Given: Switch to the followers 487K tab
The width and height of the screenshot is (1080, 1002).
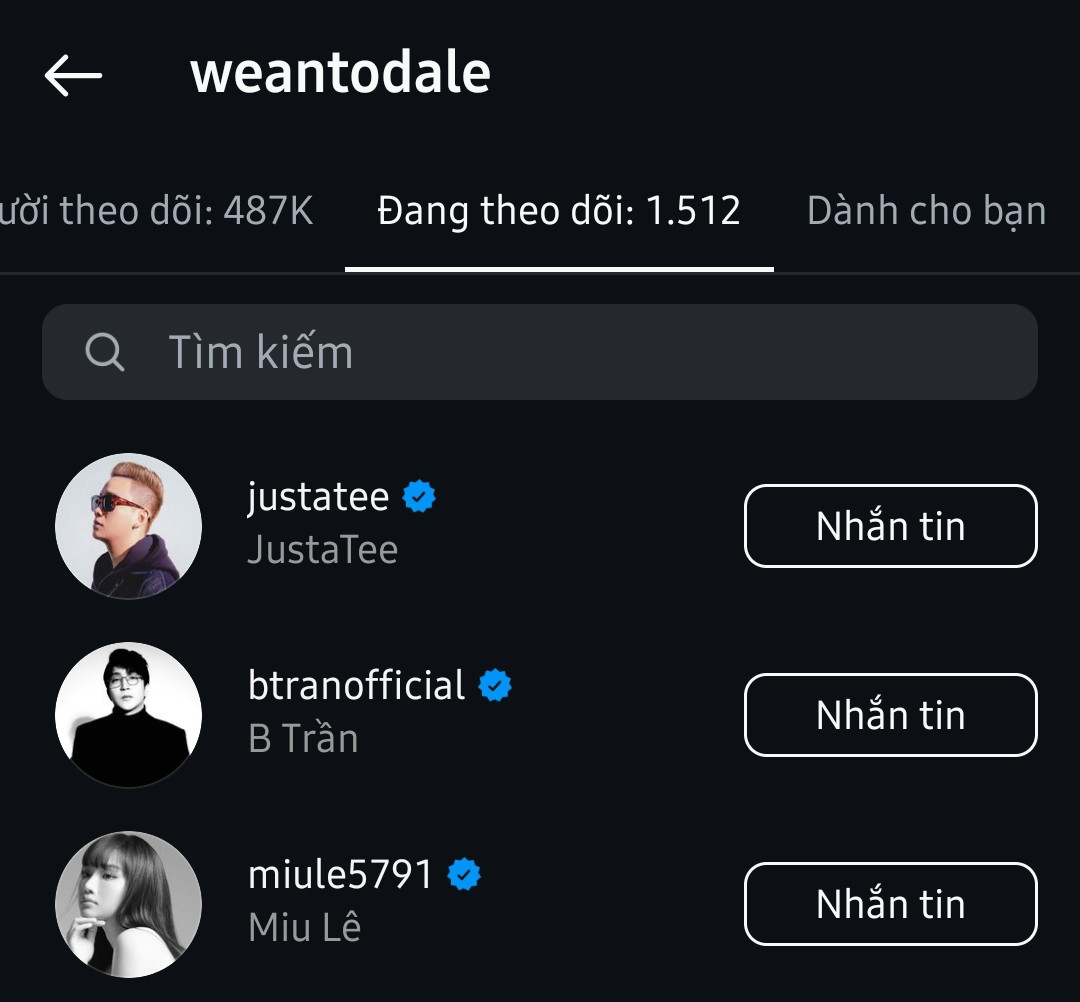Looking at the screenshot, I should click(x=157, y=211).
